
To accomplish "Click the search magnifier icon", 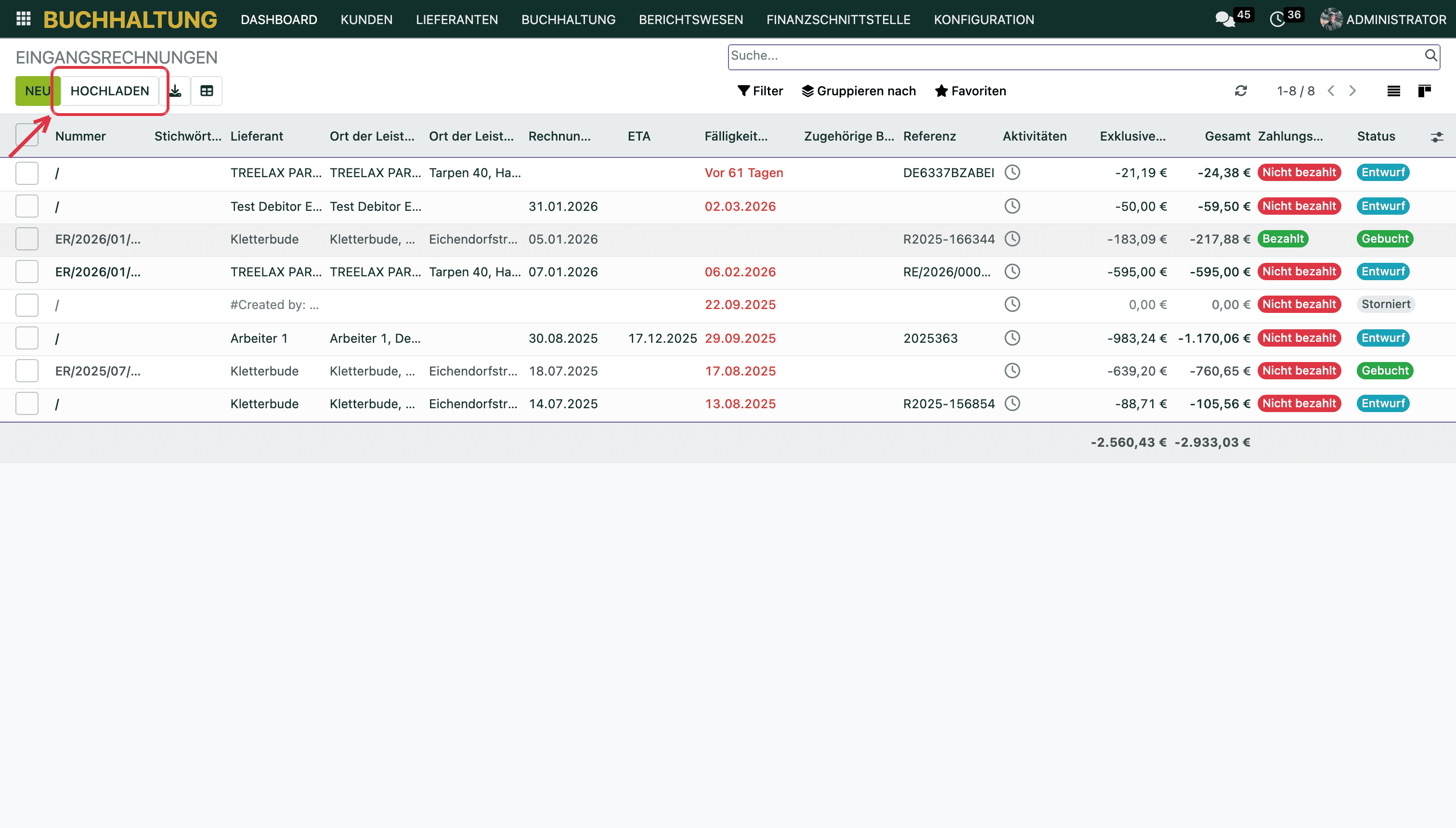I will coord(1431,55).
